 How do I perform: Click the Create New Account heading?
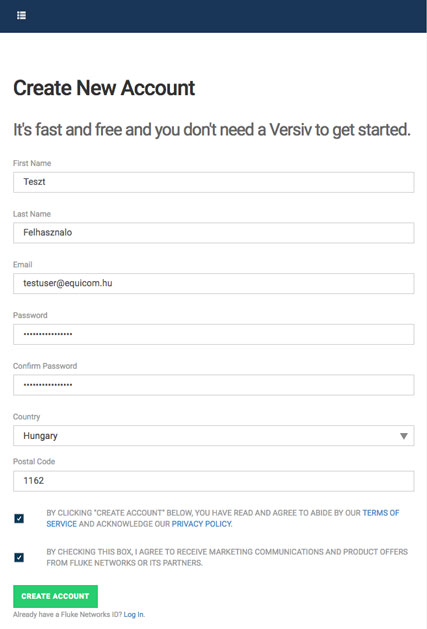104,88
